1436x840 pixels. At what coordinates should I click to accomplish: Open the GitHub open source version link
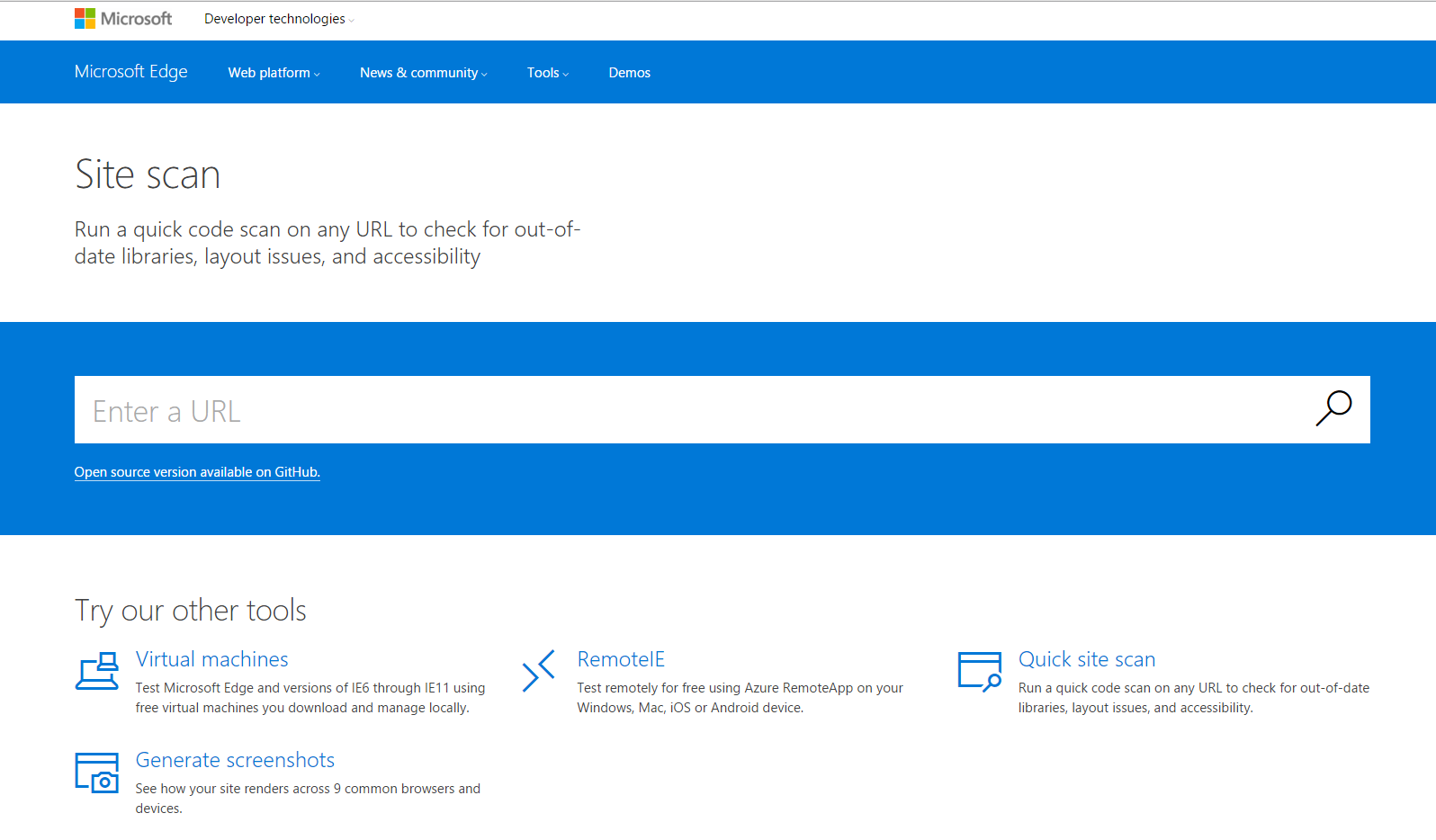[197, 472]
